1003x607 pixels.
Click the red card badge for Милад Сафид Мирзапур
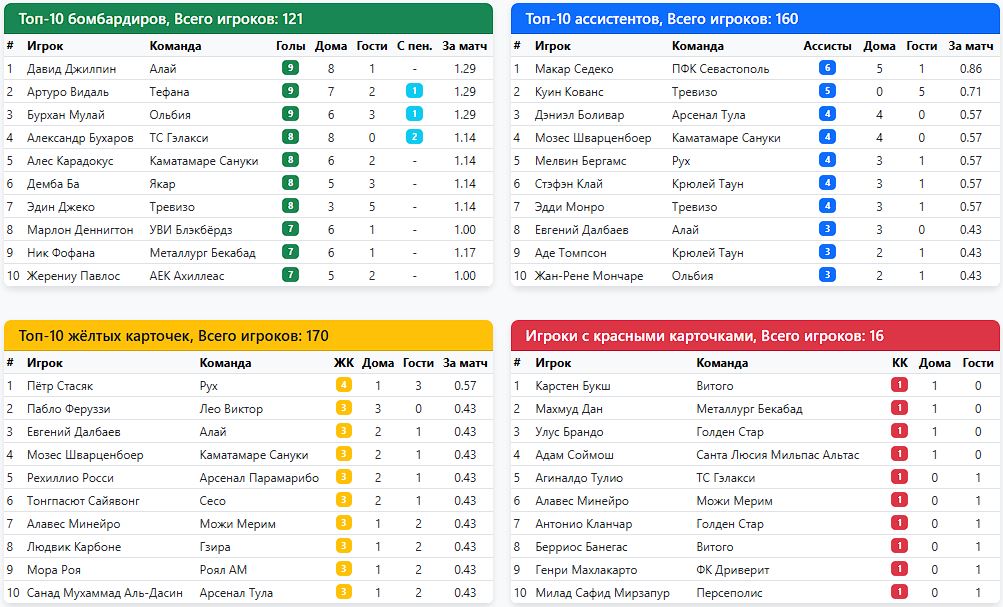coord(899,592)
